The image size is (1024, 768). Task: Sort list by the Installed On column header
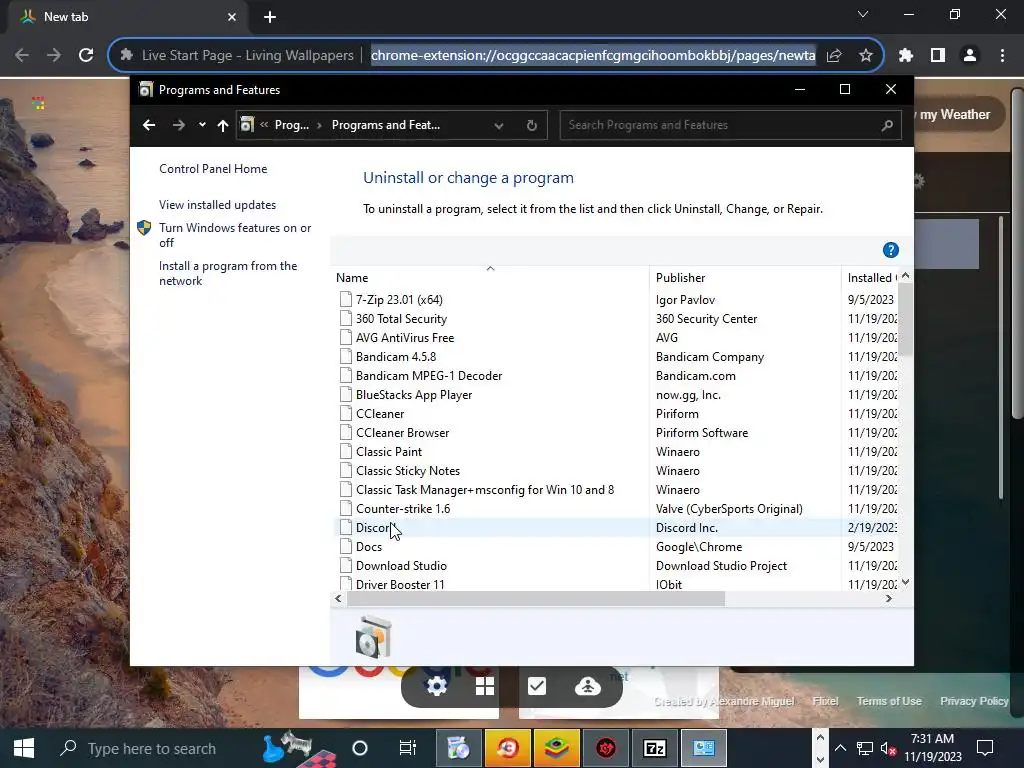(871, 278)
